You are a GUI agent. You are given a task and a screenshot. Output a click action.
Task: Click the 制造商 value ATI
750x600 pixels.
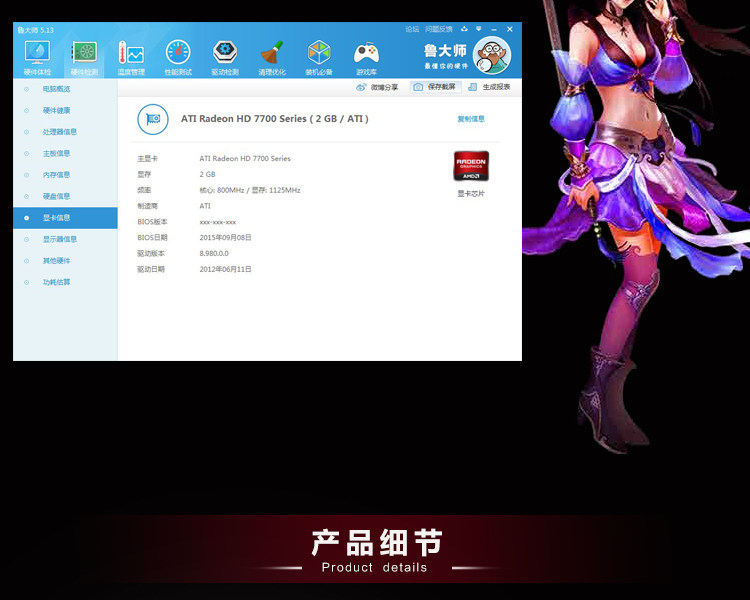[x=205, y=206]
